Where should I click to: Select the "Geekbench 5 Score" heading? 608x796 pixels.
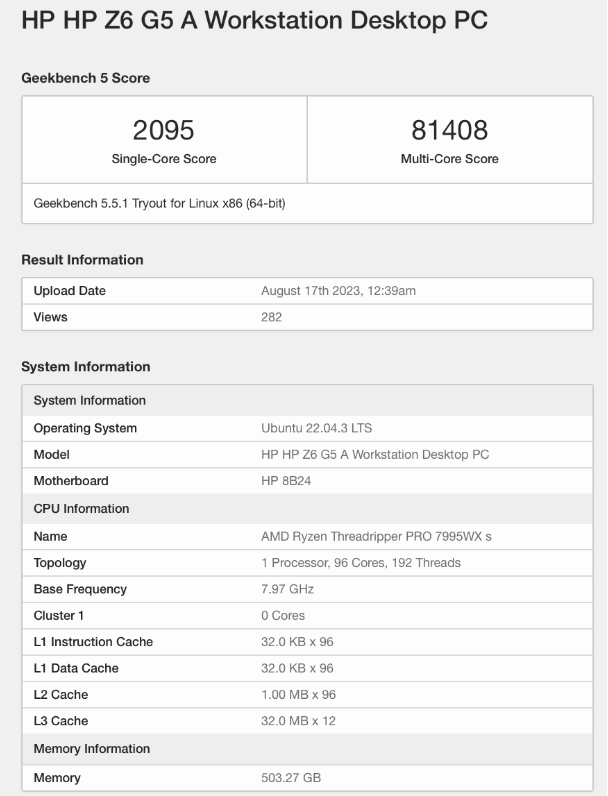click(x=85, y=78)
